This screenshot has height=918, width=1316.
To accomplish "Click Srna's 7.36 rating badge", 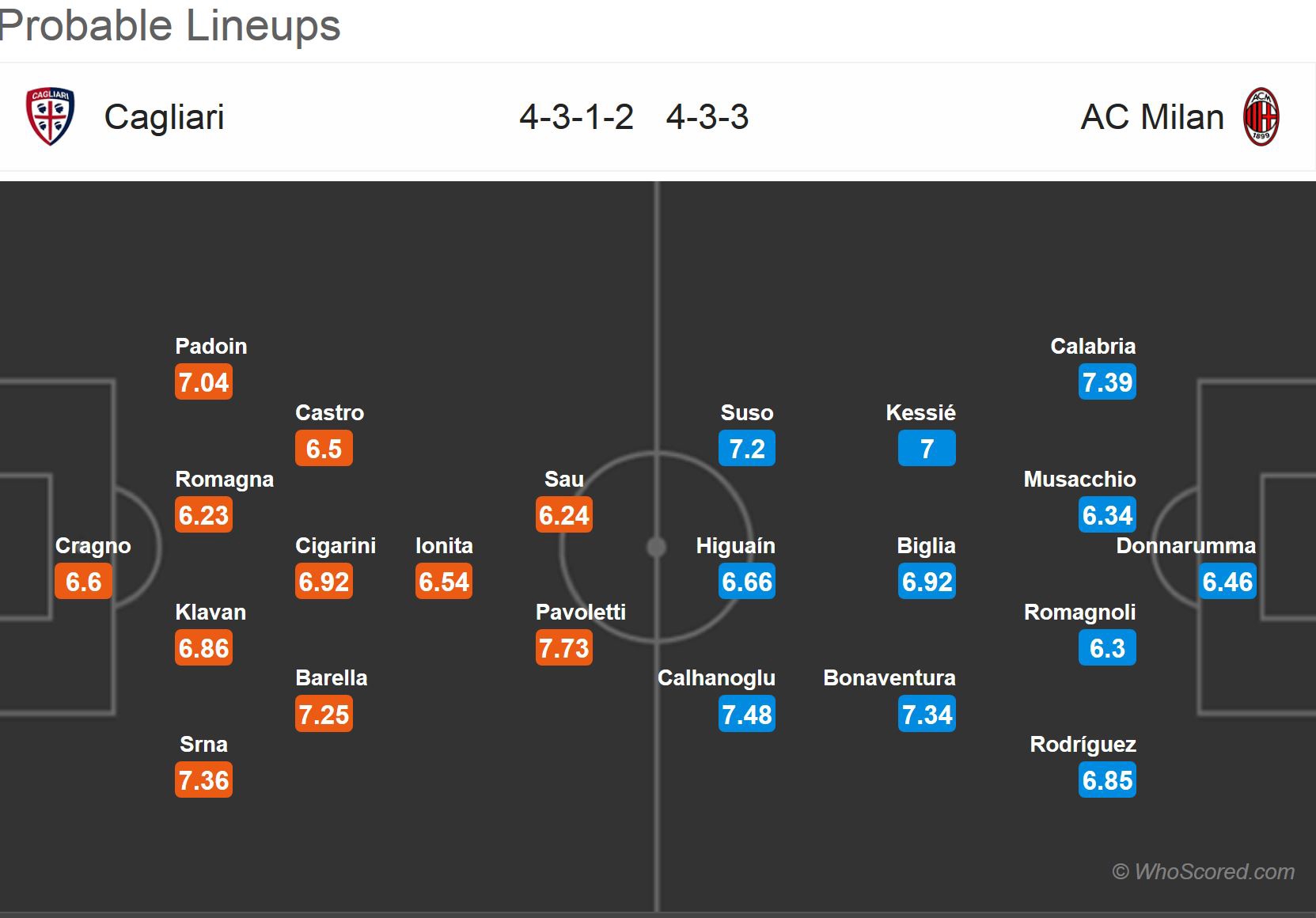I will (x=204, y=780).
